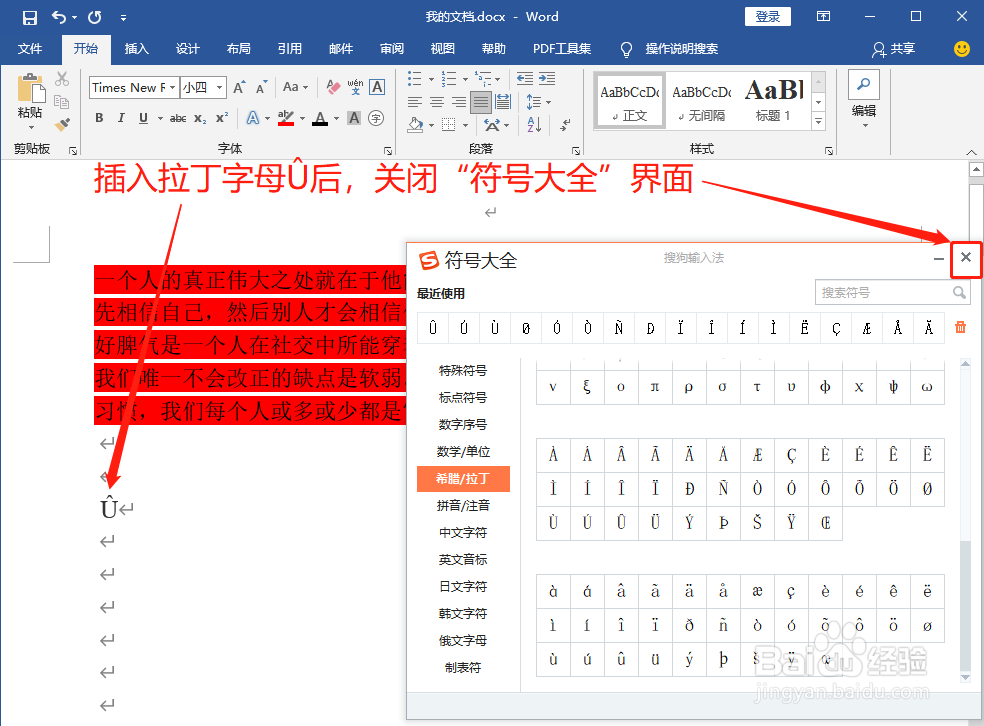Open the font size 小四 dropdown

click(219, 87)
